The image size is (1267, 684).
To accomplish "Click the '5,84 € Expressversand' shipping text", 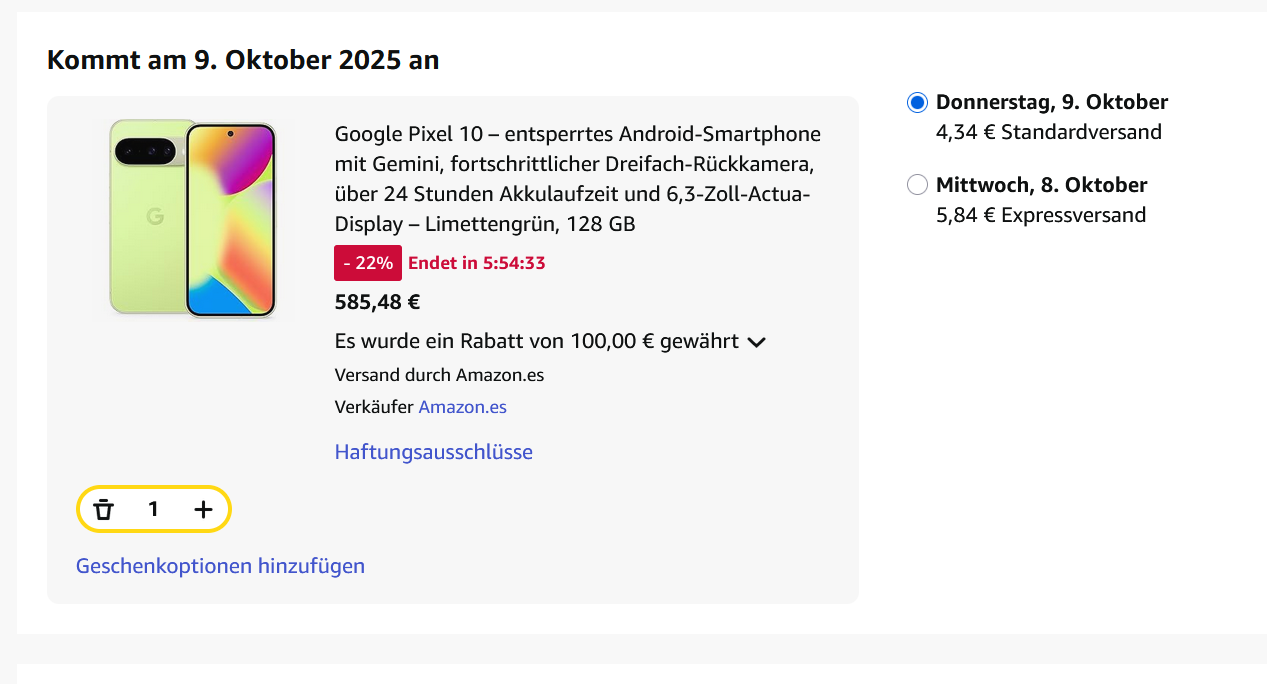I will coord(1040,215).
